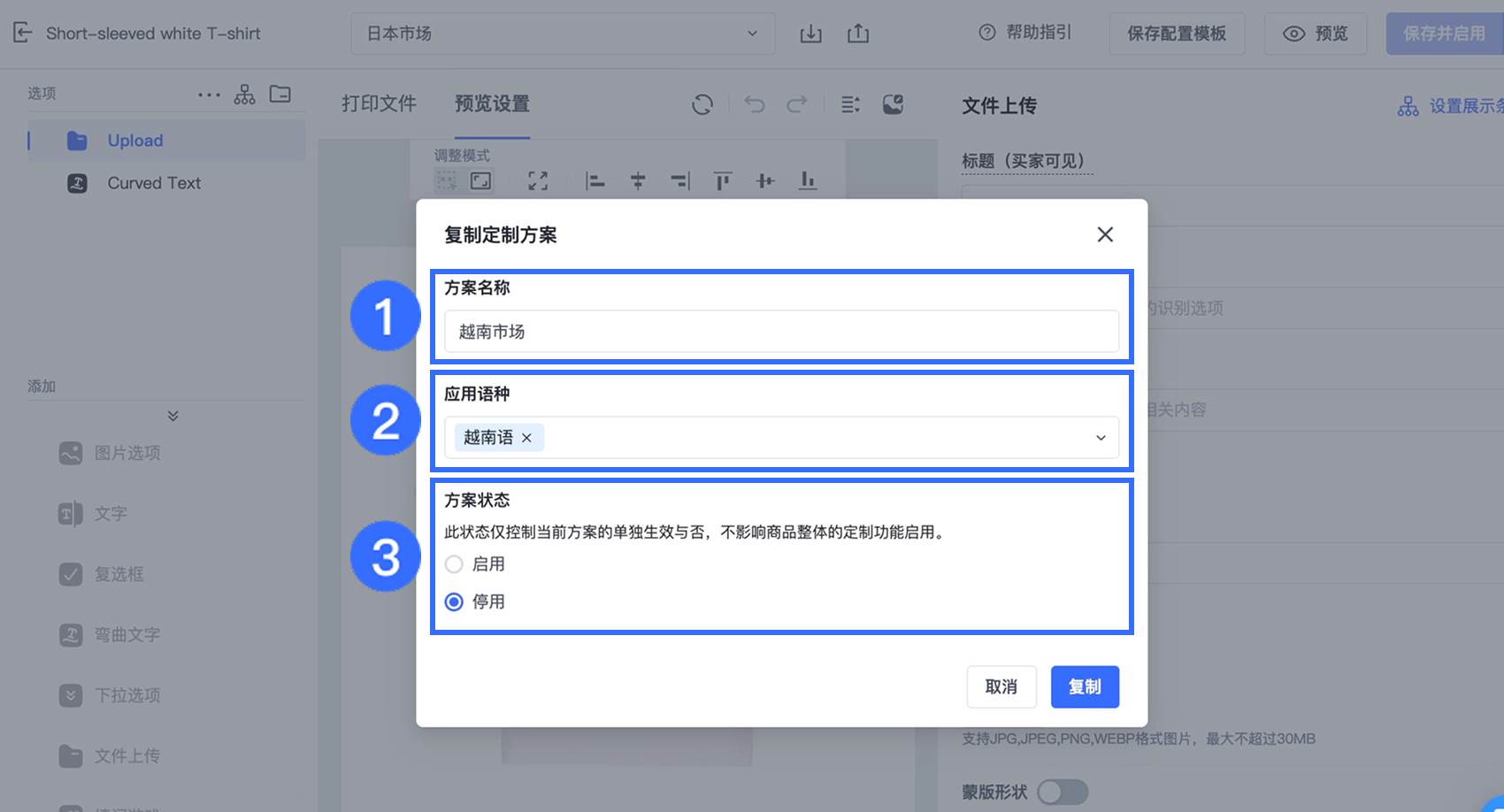
Task: Toggle the 蒙版形状 switch
Action: coord(1063,792)
